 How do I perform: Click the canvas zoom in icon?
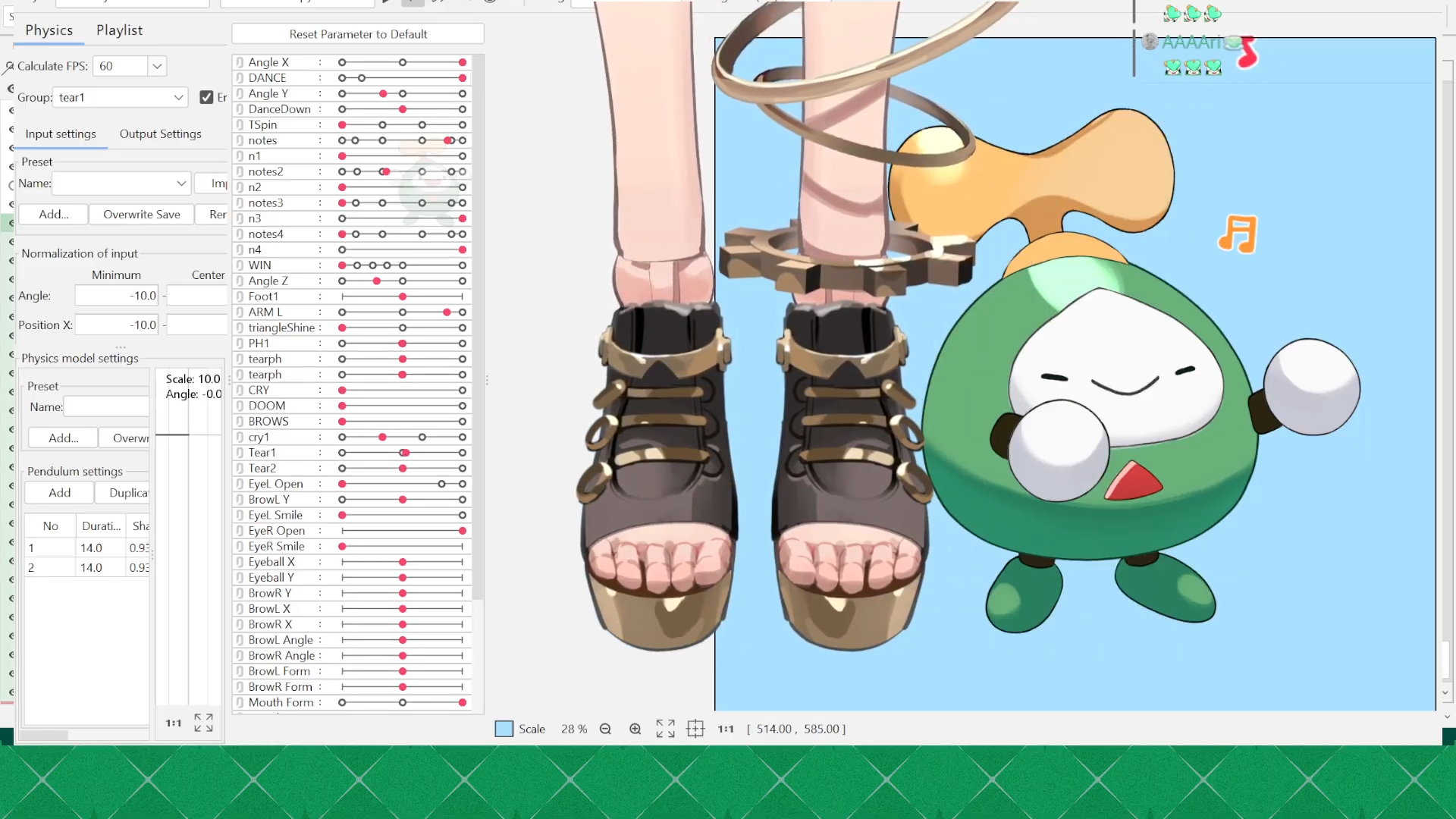pyautogui.click(x=635, y=729)
